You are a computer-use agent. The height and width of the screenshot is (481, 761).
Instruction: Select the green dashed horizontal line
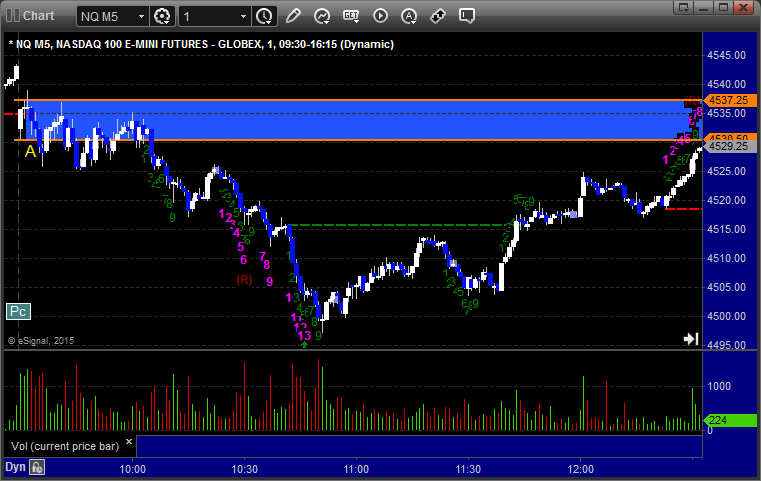(x=400, y=225)
